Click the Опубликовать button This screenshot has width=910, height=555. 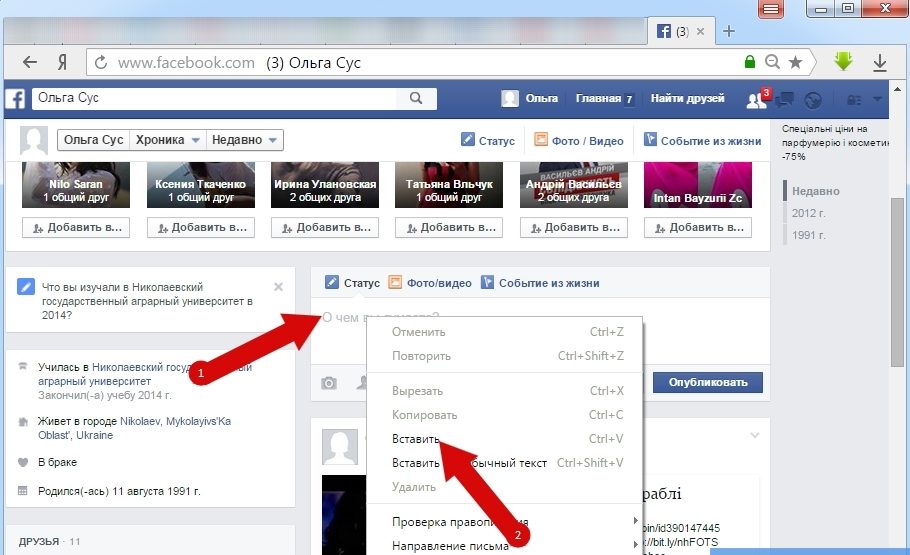[707, 383]
